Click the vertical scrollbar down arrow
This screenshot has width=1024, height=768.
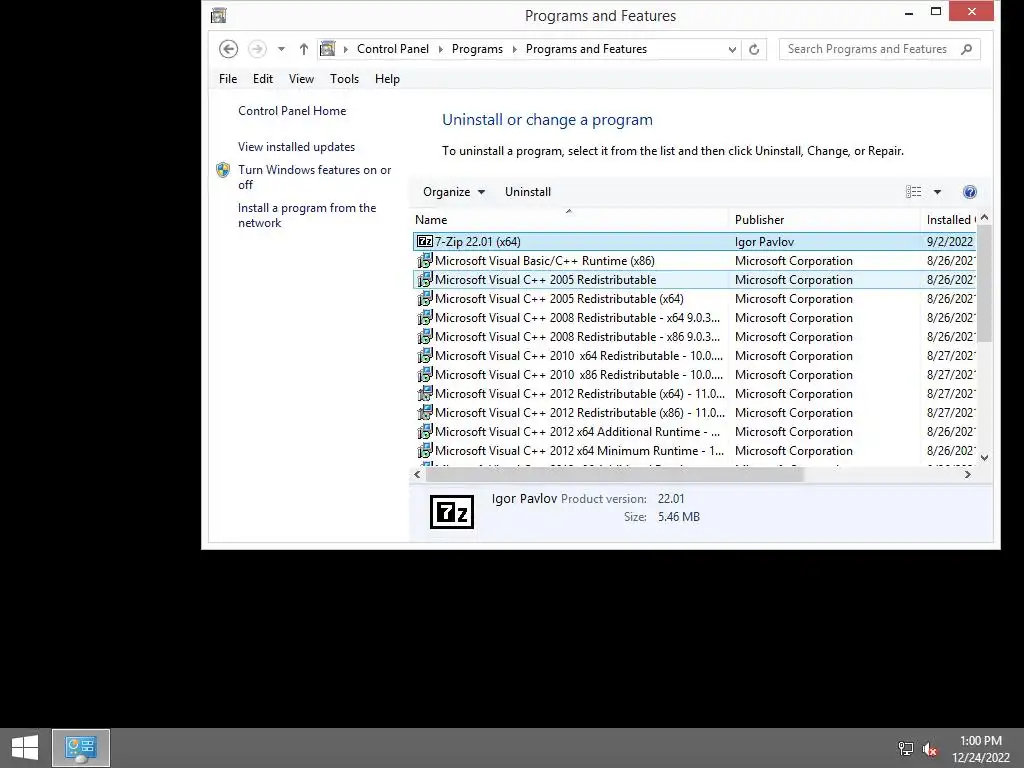(984, 458)
